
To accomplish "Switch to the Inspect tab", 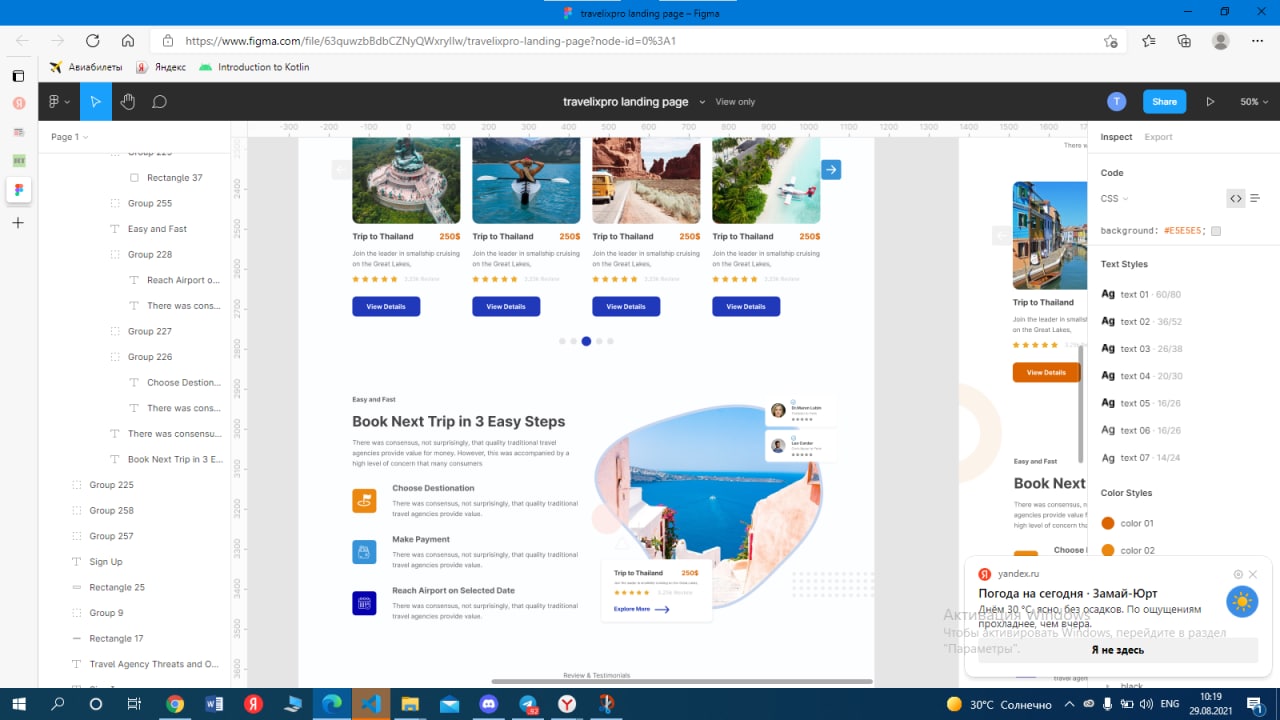I will (1116, 137).
